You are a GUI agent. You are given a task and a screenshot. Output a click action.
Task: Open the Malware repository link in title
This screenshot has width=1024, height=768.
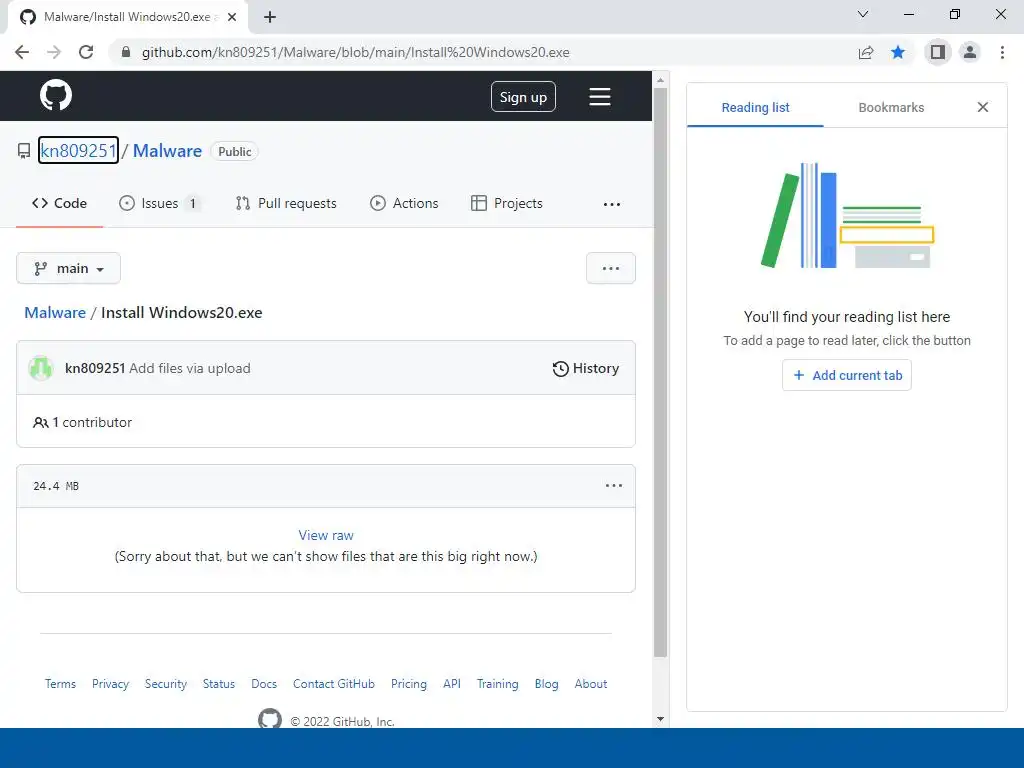[167, 151]
